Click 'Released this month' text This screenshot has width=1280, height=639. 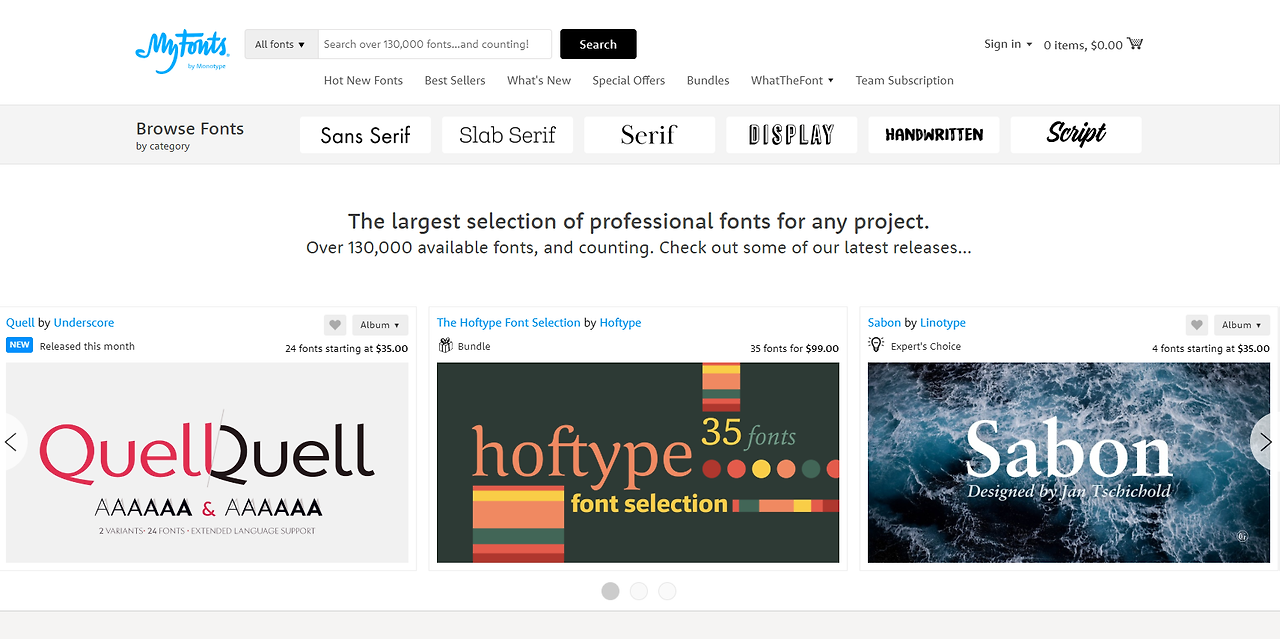pyautogui.click(x=87, y=346)
